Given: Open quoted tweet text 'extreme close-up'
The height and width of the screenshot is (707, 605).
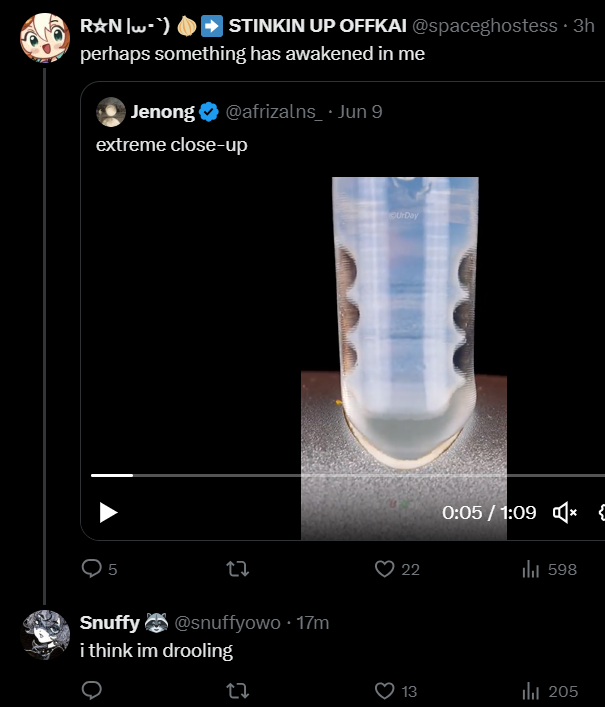Looking at the screenshot, I should 171,145.
